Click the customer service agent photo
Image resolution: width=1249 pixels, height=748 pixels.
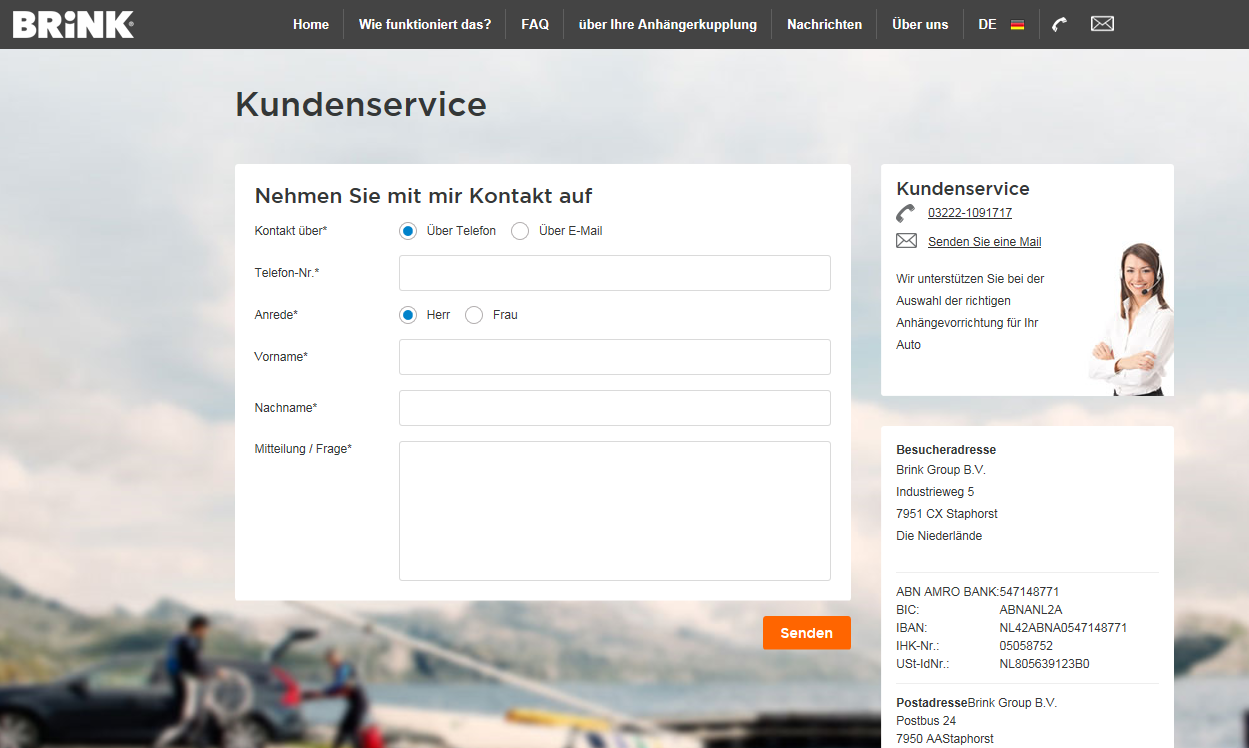point(1131,319)
